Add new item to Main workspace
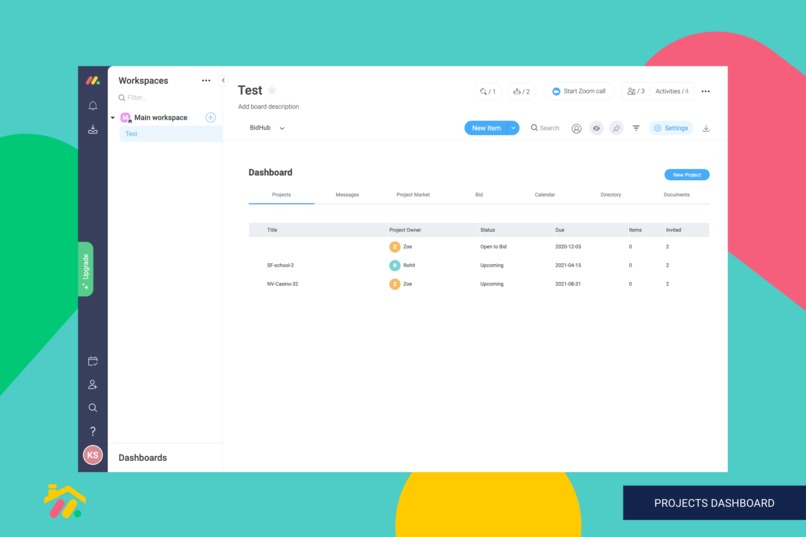Screen dimensions: 806x537 coord(211,118)
